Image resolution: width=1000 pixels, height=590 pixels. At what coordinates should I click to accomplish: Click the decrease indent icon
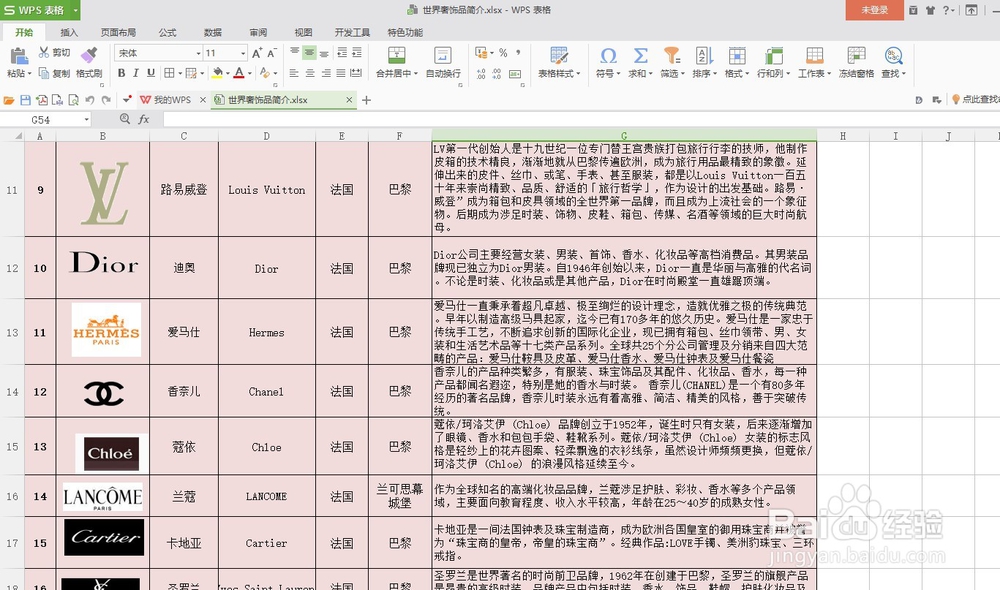(x=342, y=52)
